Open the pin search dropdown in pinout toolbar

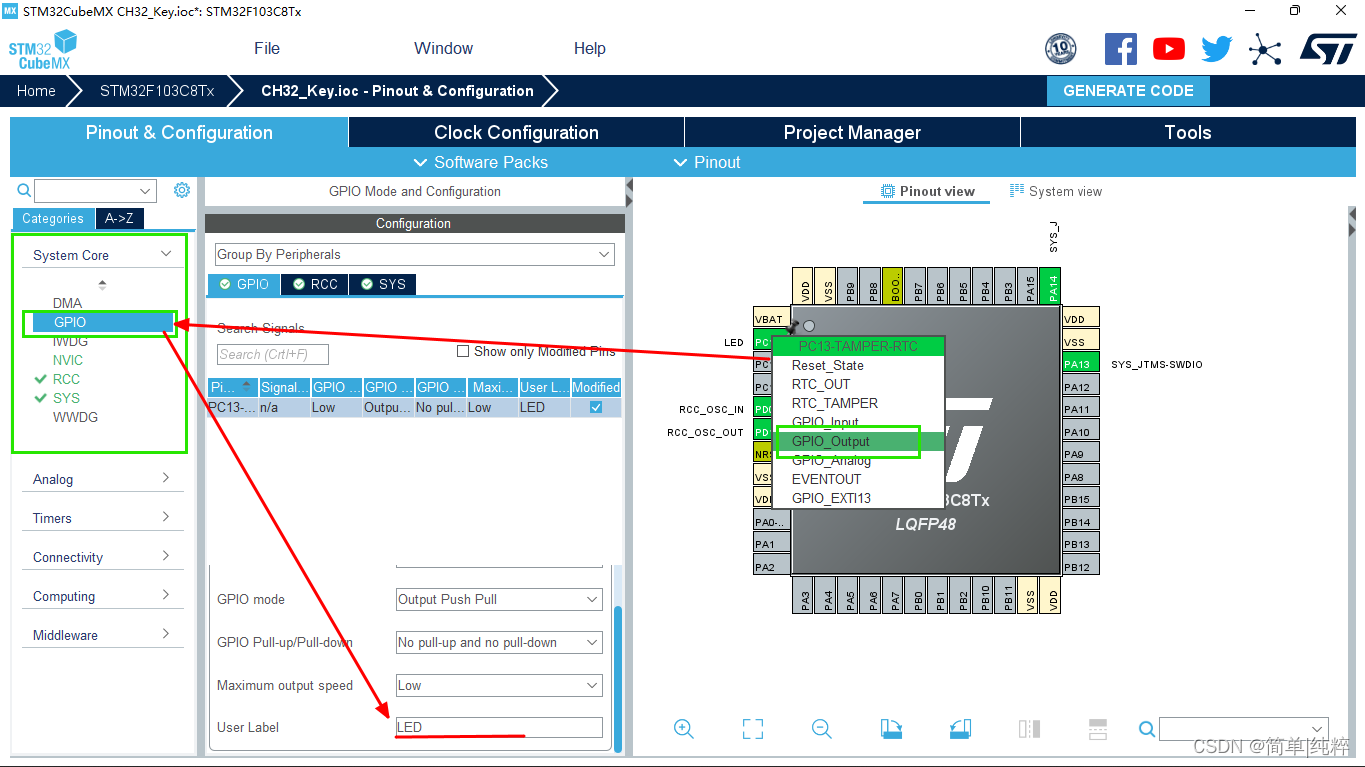point(1244,729)
